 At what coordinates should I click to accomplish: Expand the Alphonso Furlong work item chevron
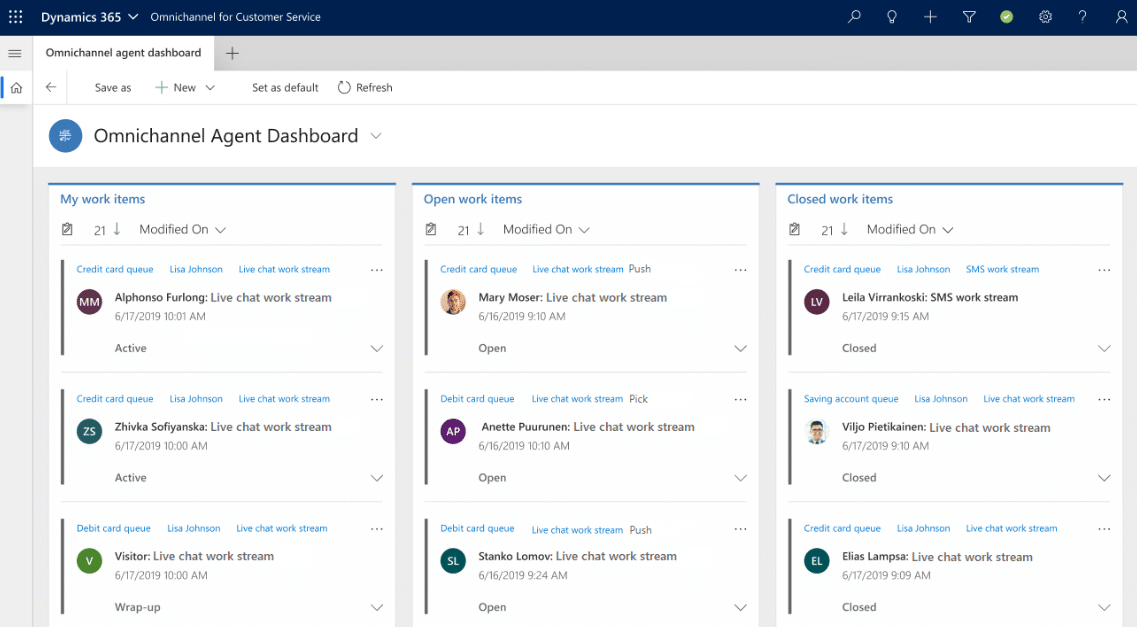377,348
